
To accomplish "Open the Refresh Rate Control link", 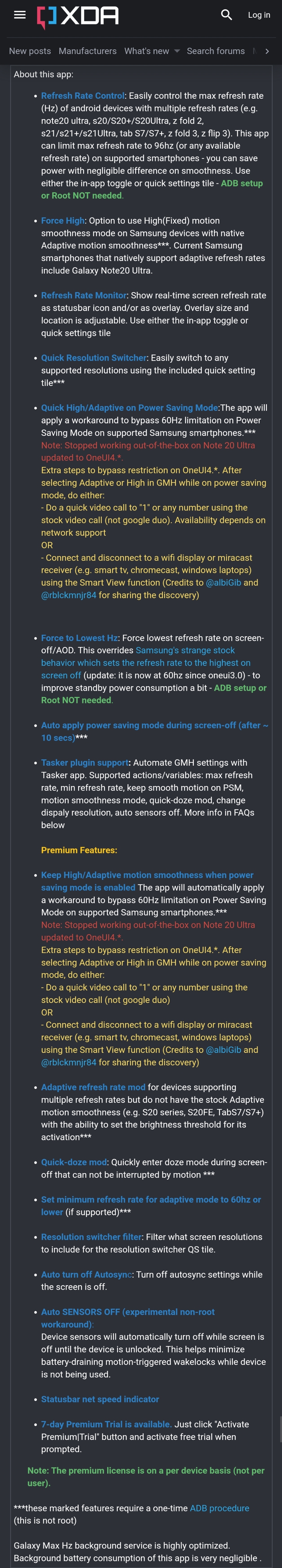I will click(x=83, y=96).
